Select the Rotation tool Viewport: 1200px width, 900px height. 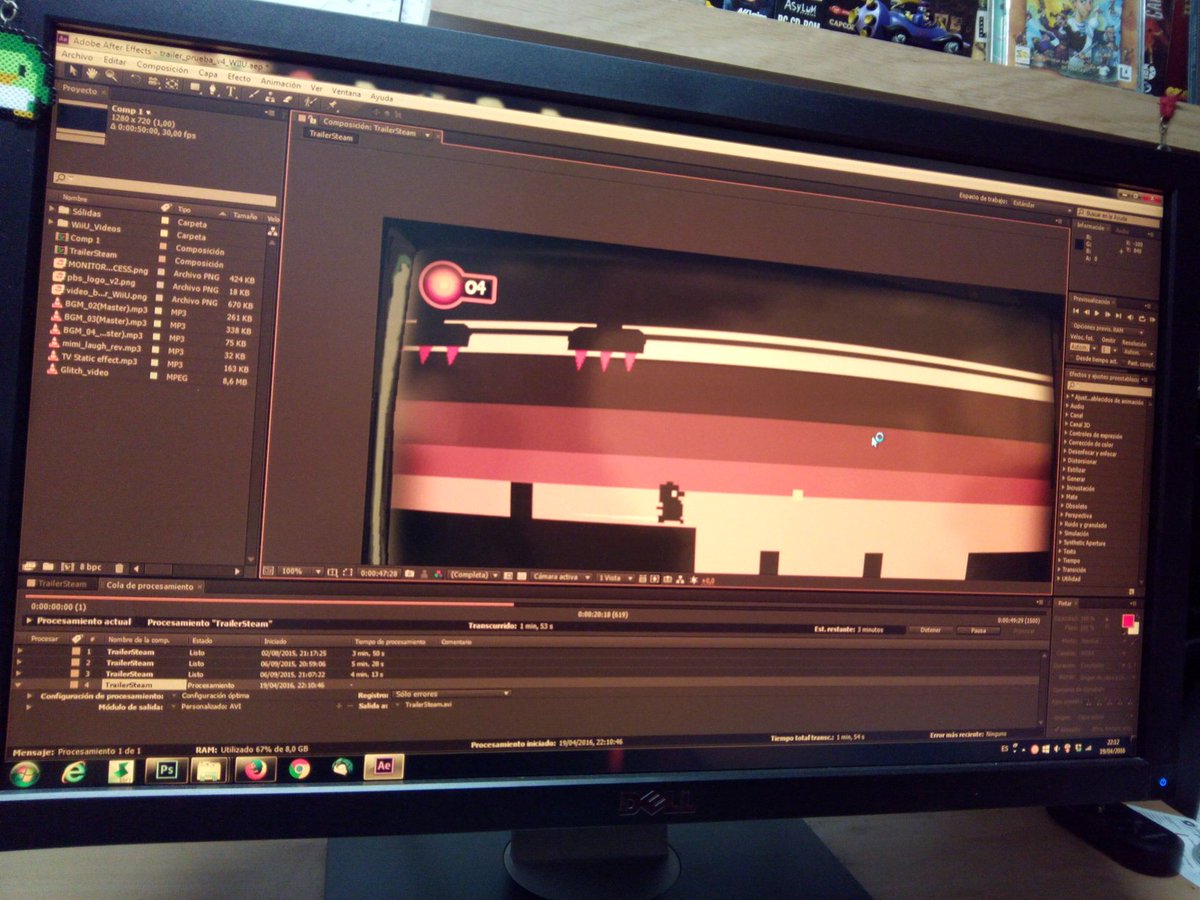136,79
